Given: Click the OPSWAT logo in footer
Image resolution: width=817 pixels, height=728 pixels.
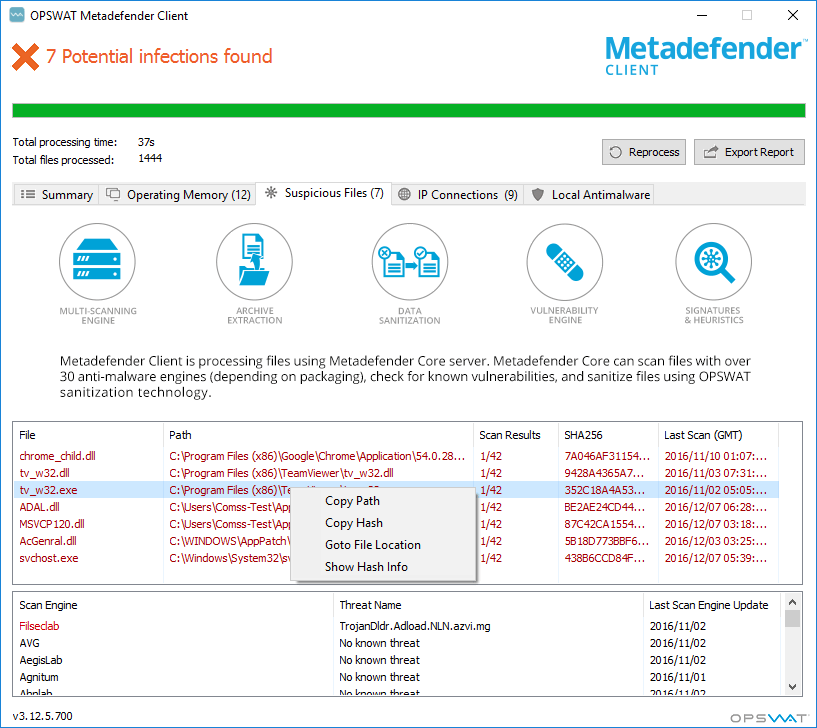Looking at the screenshot, I should point(769,718).
